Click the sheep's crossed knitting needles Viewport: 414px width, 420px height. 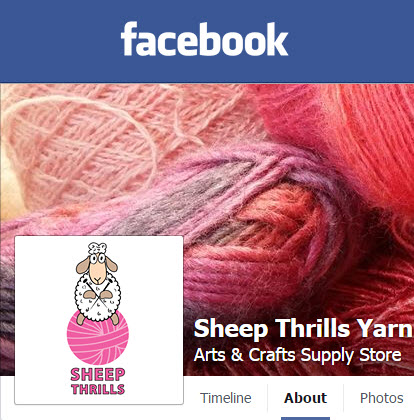click(98, 297)
